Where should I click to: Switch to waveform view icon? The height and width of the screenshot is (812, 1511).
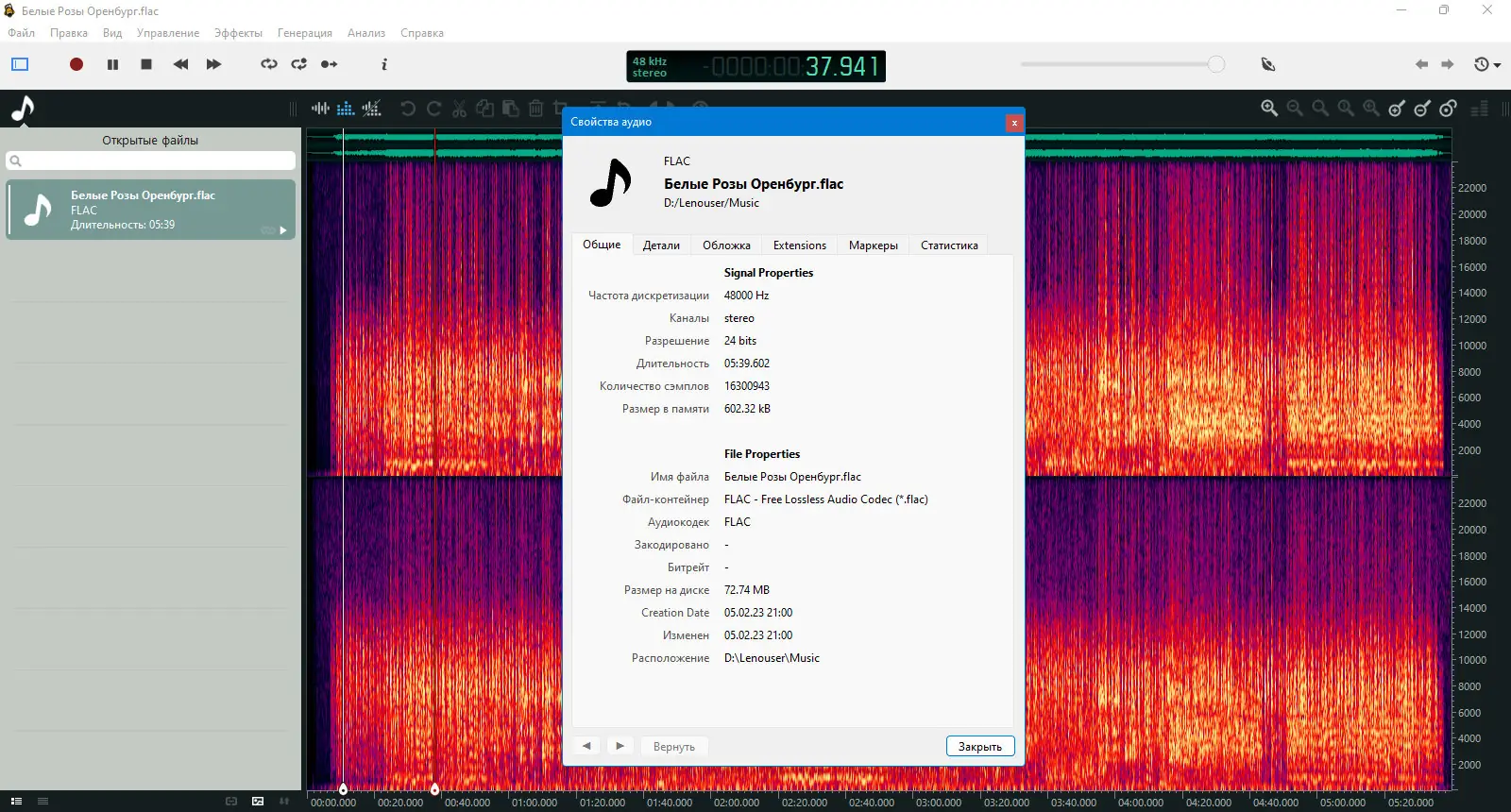pyautogui.click(x=321, y=109)
